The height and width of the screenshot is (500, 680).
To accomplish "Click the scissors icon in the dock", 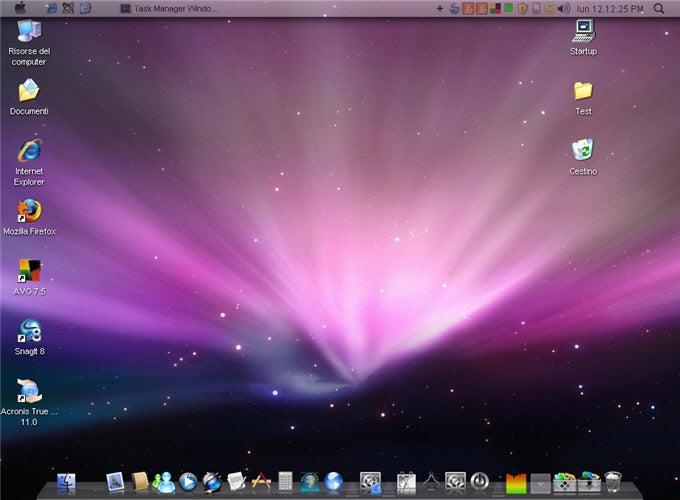I will (x=406, y=482).
